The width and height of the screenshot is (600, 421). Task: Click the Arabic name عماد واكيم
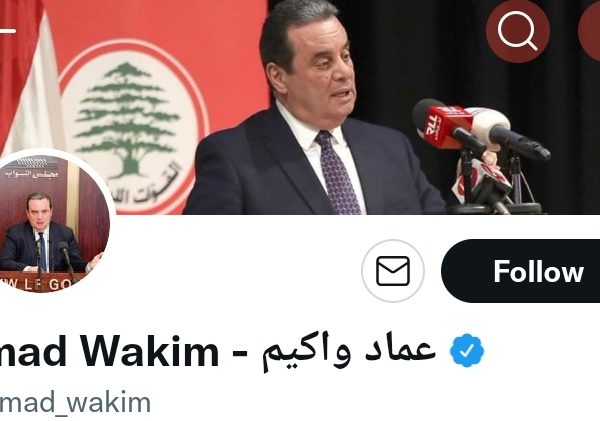349,352
